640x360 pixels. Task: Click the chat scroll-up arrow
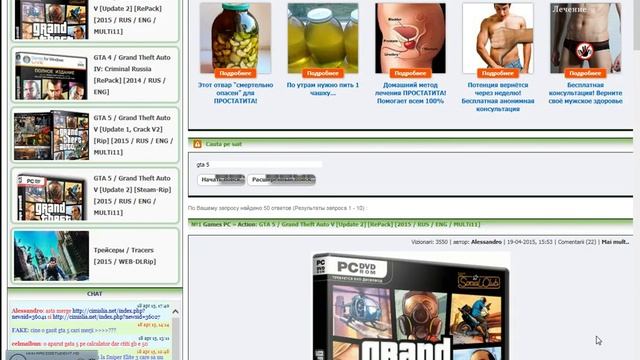pos(176,312)
